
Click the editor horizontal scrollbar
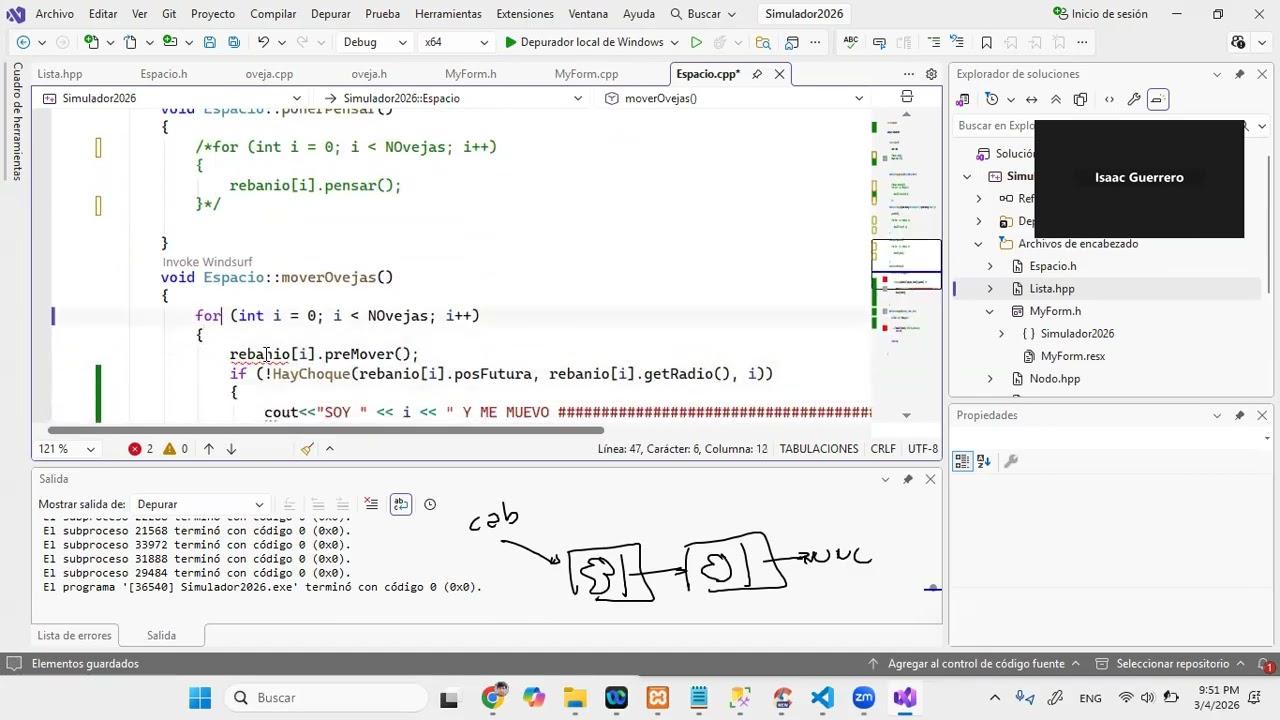325,431
